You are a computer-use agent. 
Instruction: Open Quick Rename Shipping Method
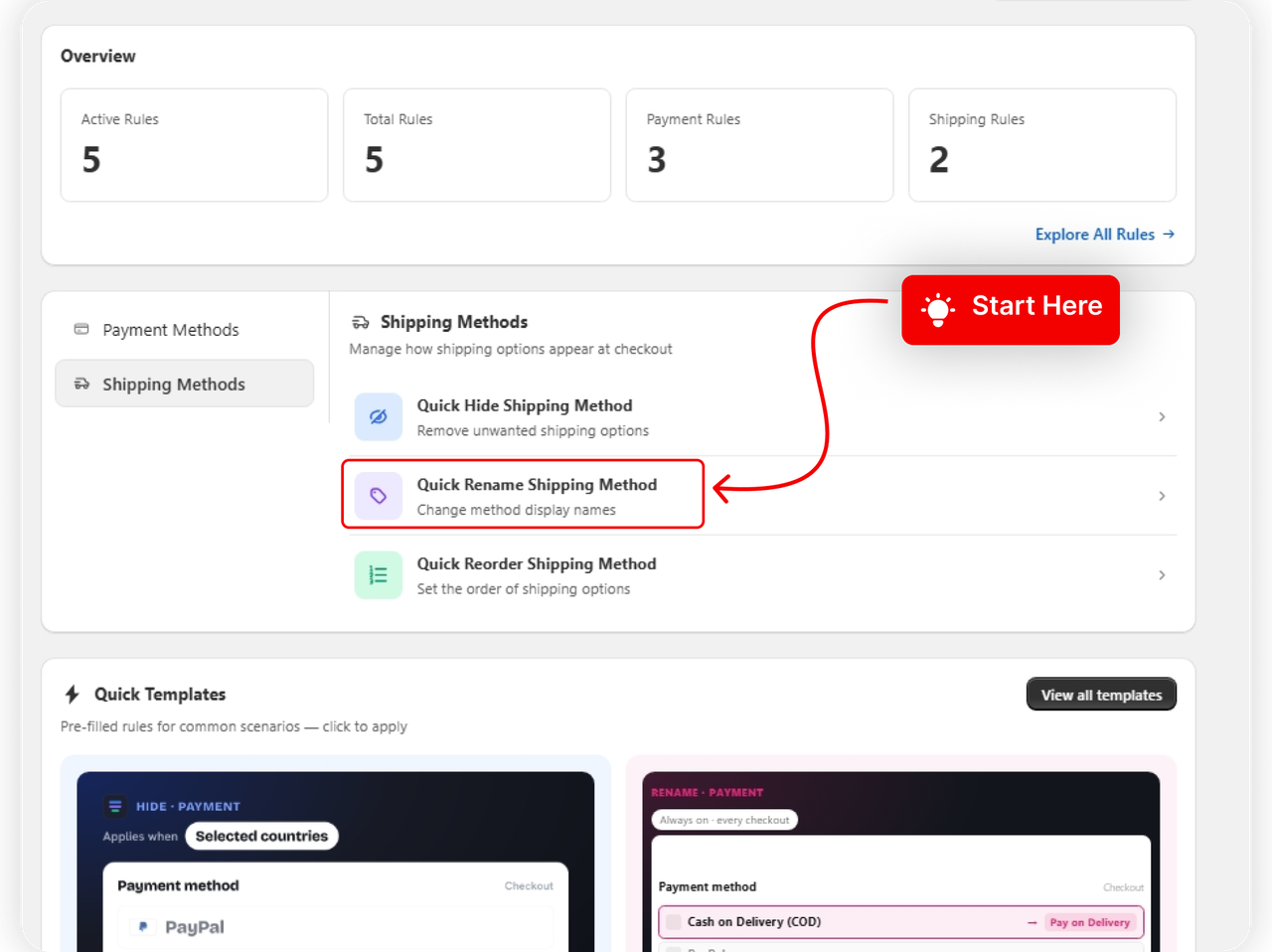pos(761,496)
